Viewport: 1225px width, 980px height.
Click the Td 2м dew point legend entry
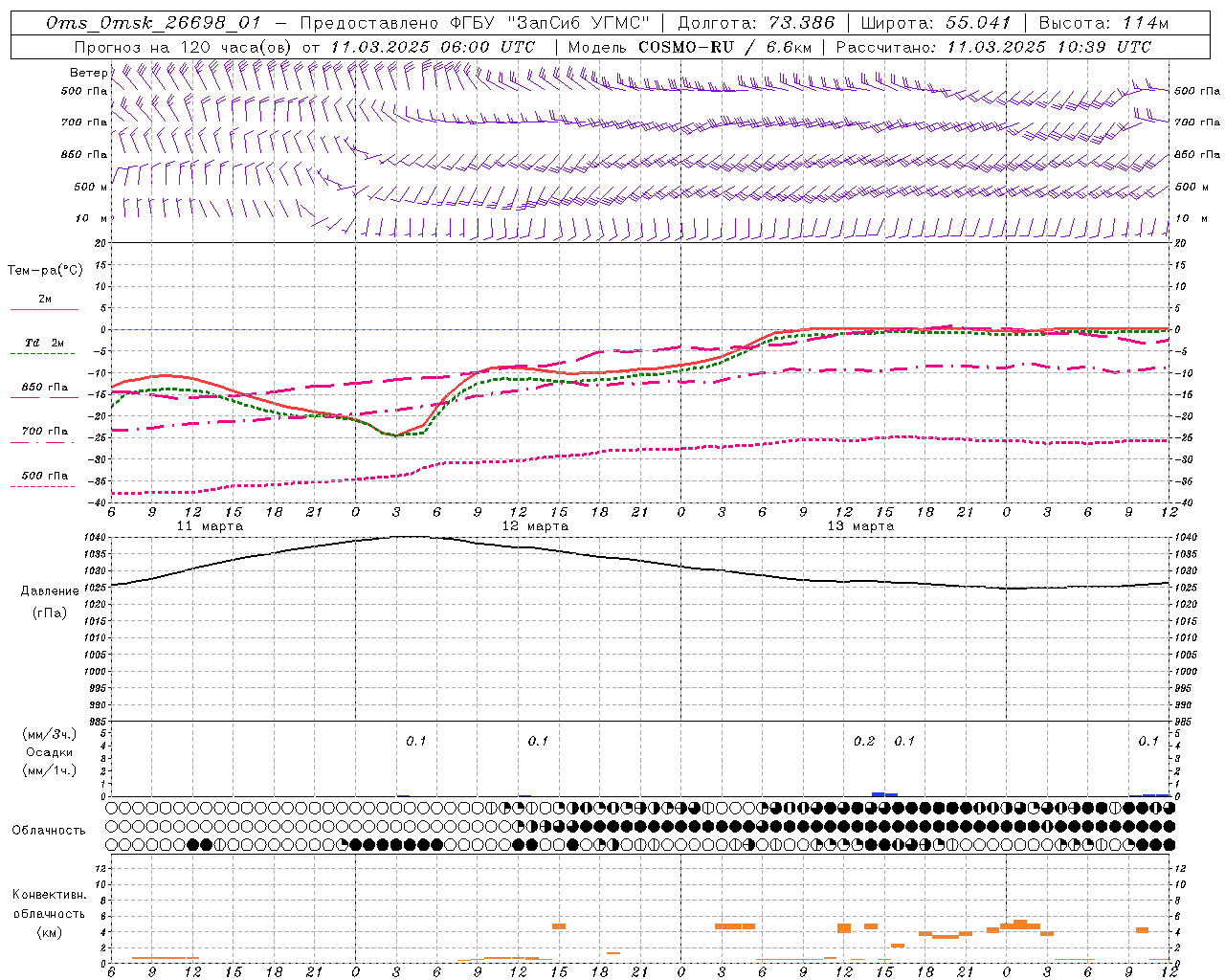pyautogui.click(x=45, y=343)
